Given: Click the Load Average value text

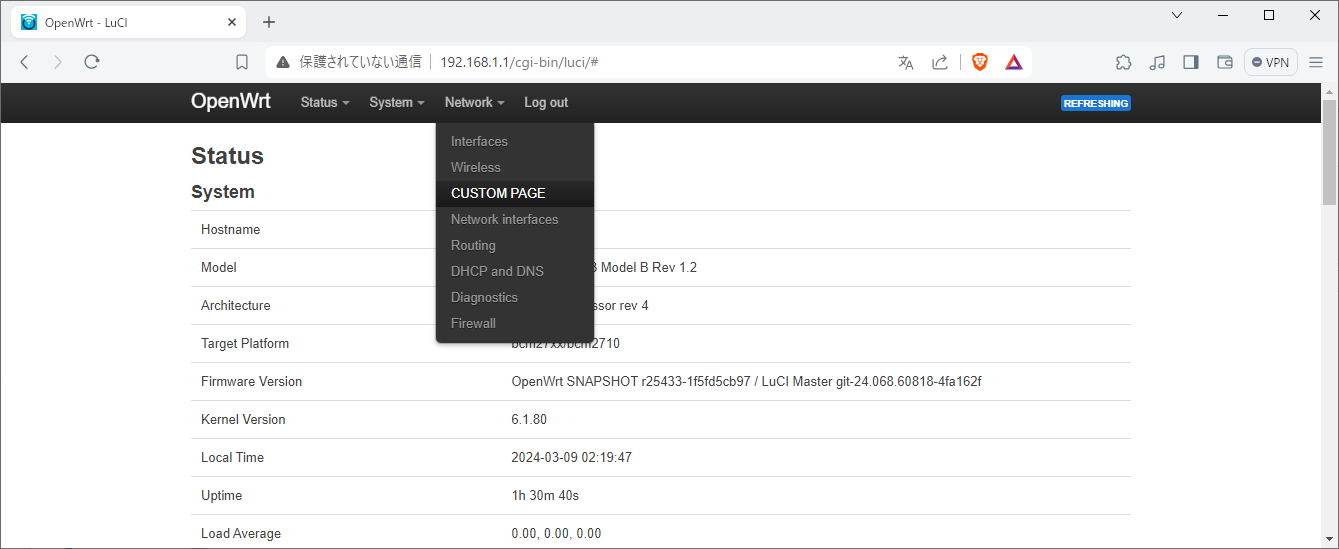Looking at the screenshot, I should (556, 534).
